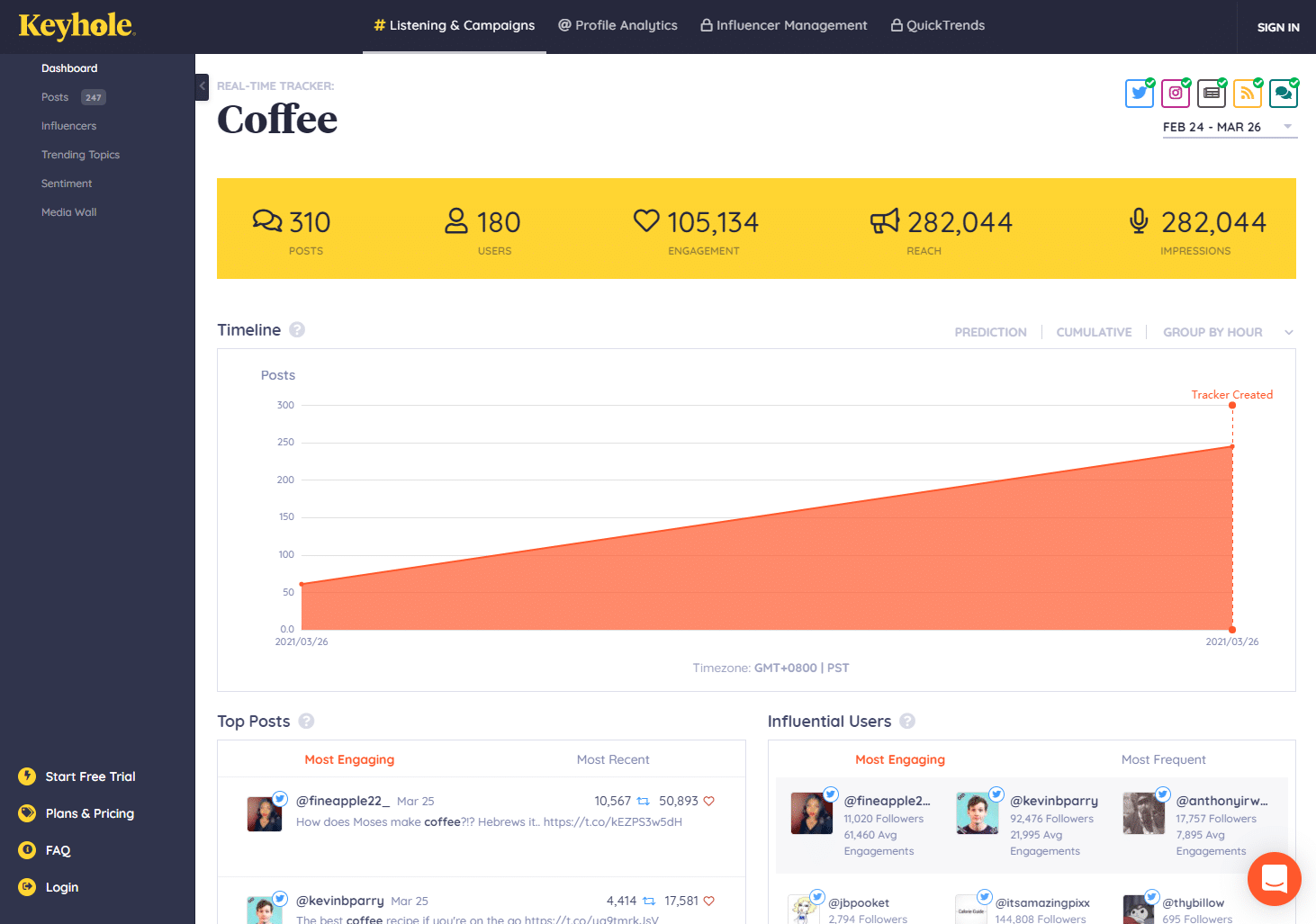This screenshot has height=924, width=1316.
Task: Open the FEB 24 - MAR 26 date dropdown
Action: coord(1230,128)
